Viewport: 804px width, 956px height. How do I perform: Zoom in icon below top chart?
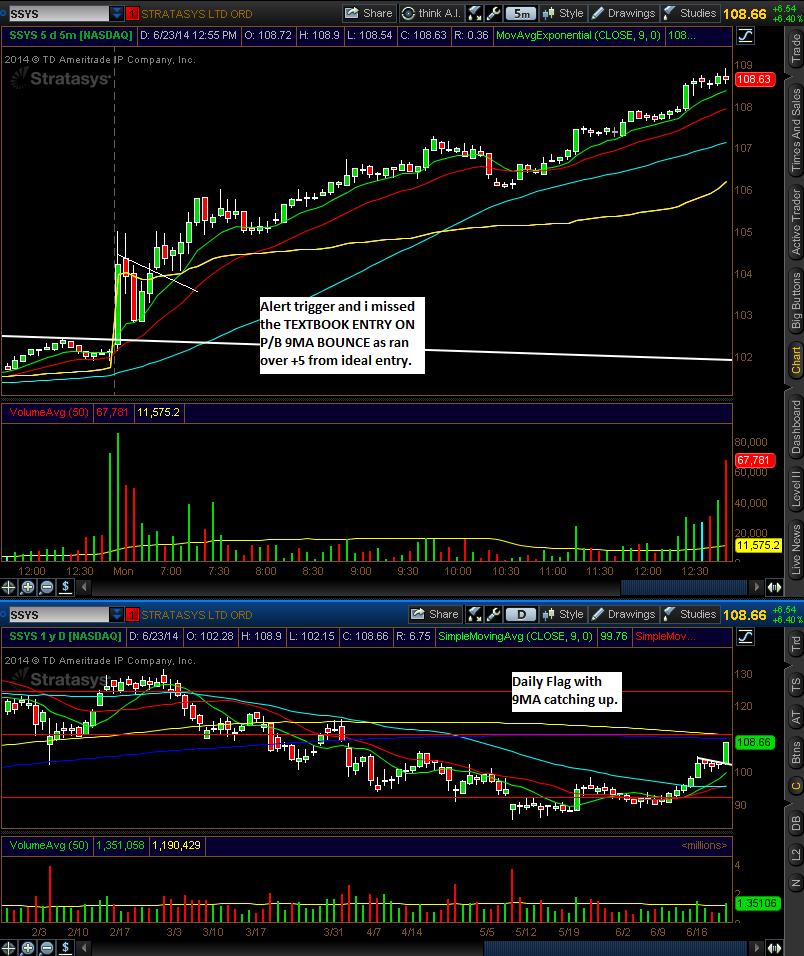[27, 587]
